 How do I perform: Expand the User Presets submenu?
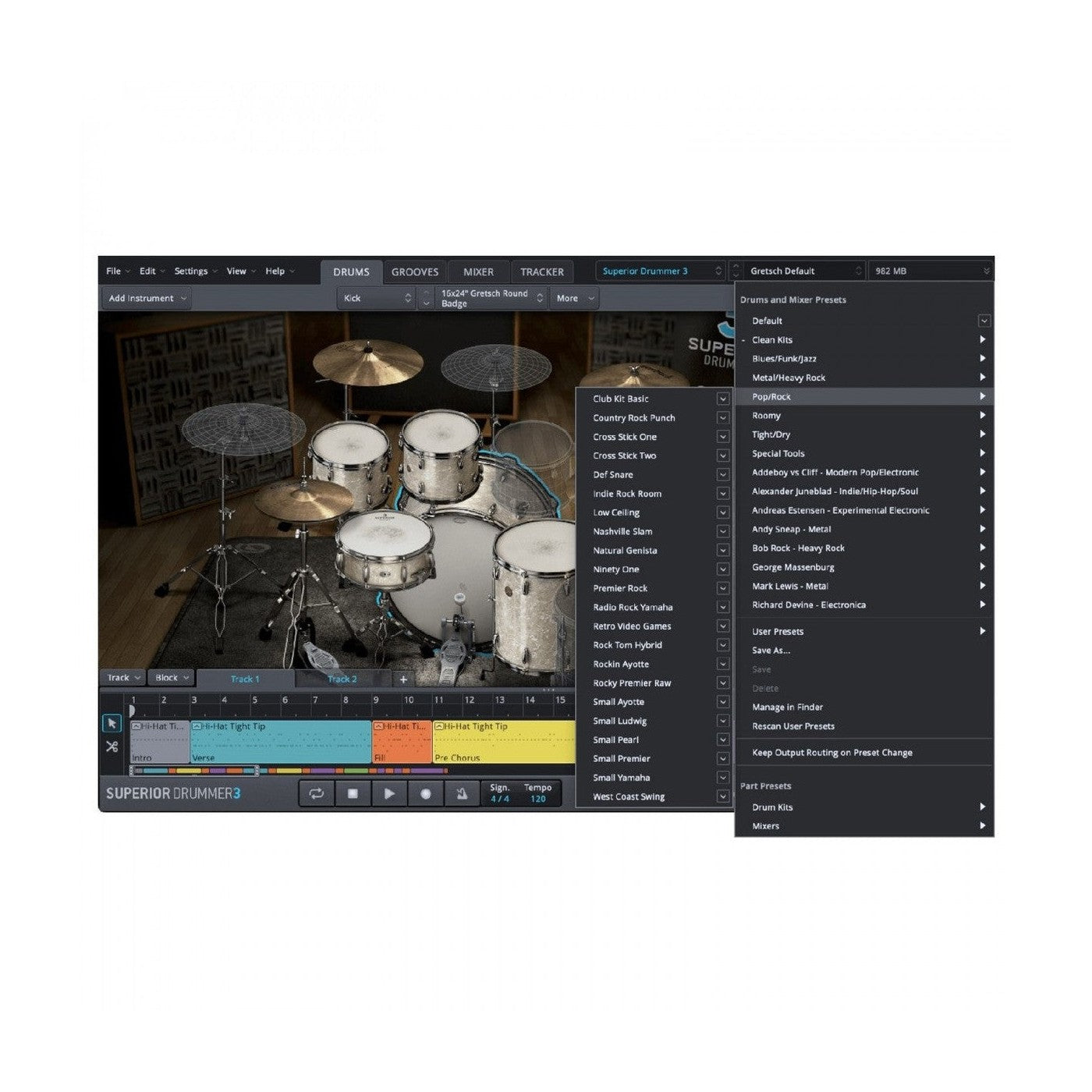tap(864, 632)
